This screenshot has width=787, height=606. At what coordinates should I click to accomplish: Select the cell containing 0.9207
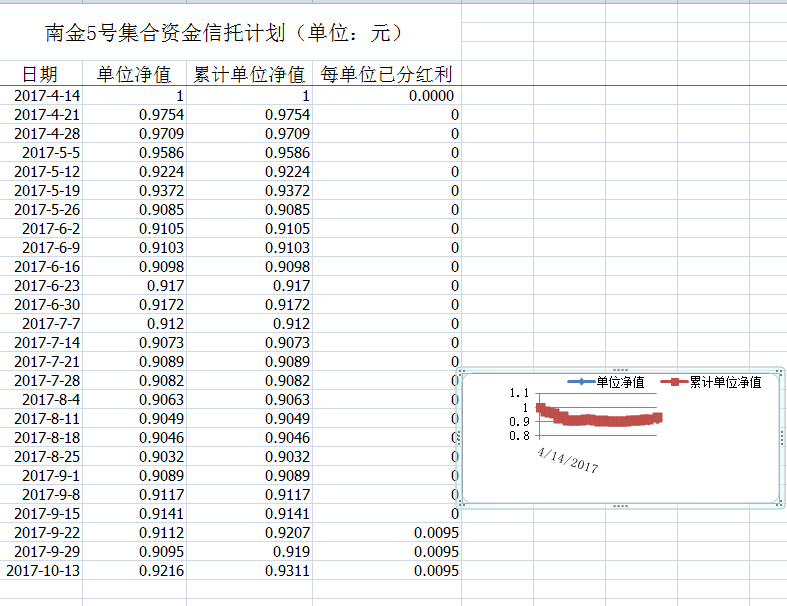click(x=249, y=532)
